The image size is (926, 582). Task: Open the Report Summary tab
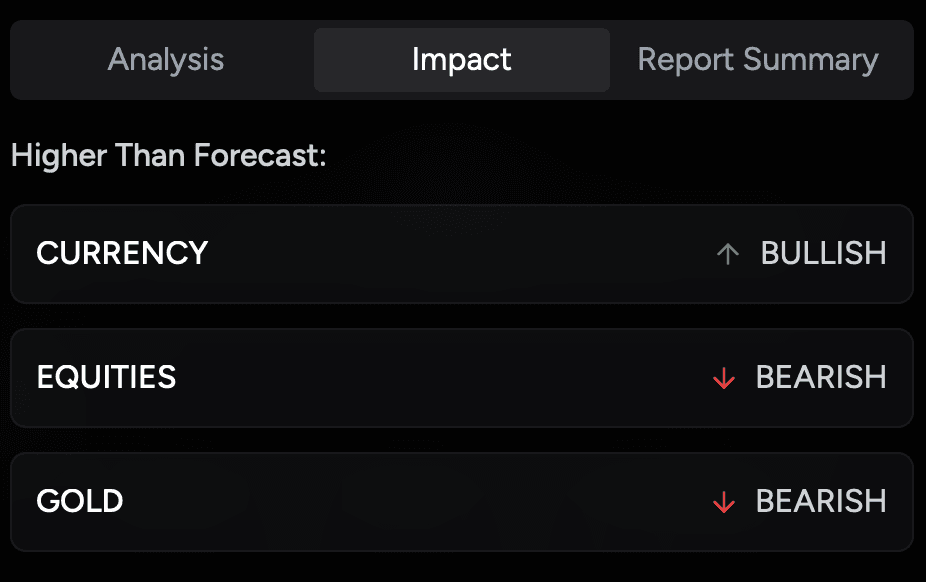point(756,59)
